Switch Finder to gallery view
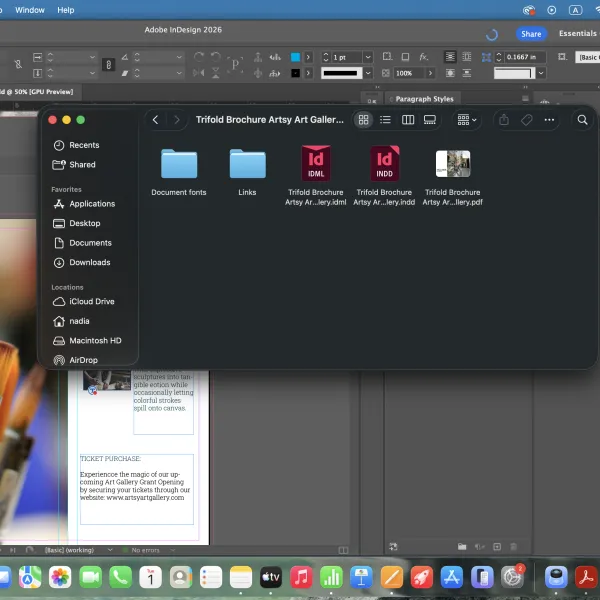Screen dimensions: 600x600 tap(430, 120)
